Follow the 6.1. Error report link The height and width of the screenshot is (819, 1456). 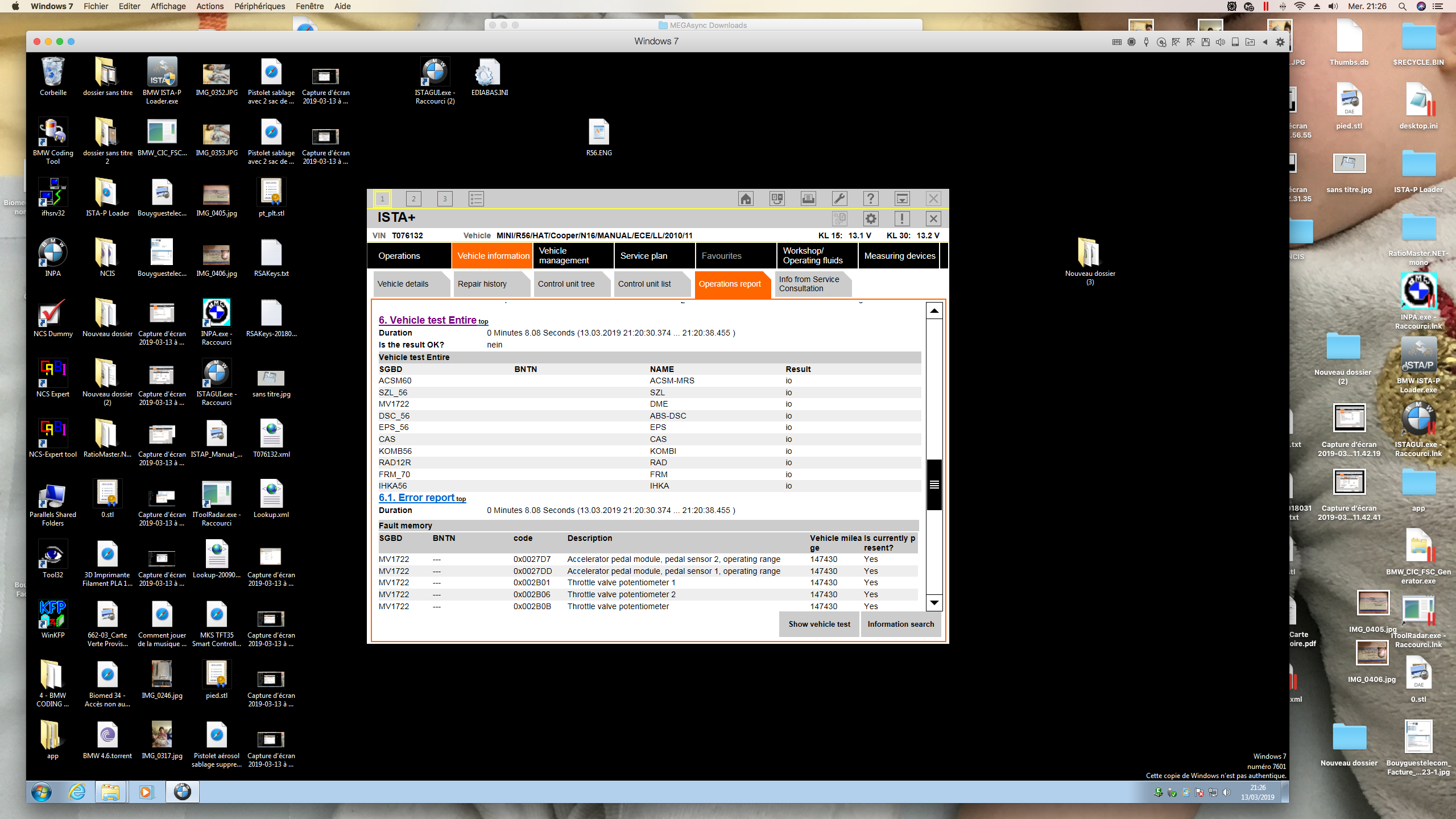pos(417,498)
